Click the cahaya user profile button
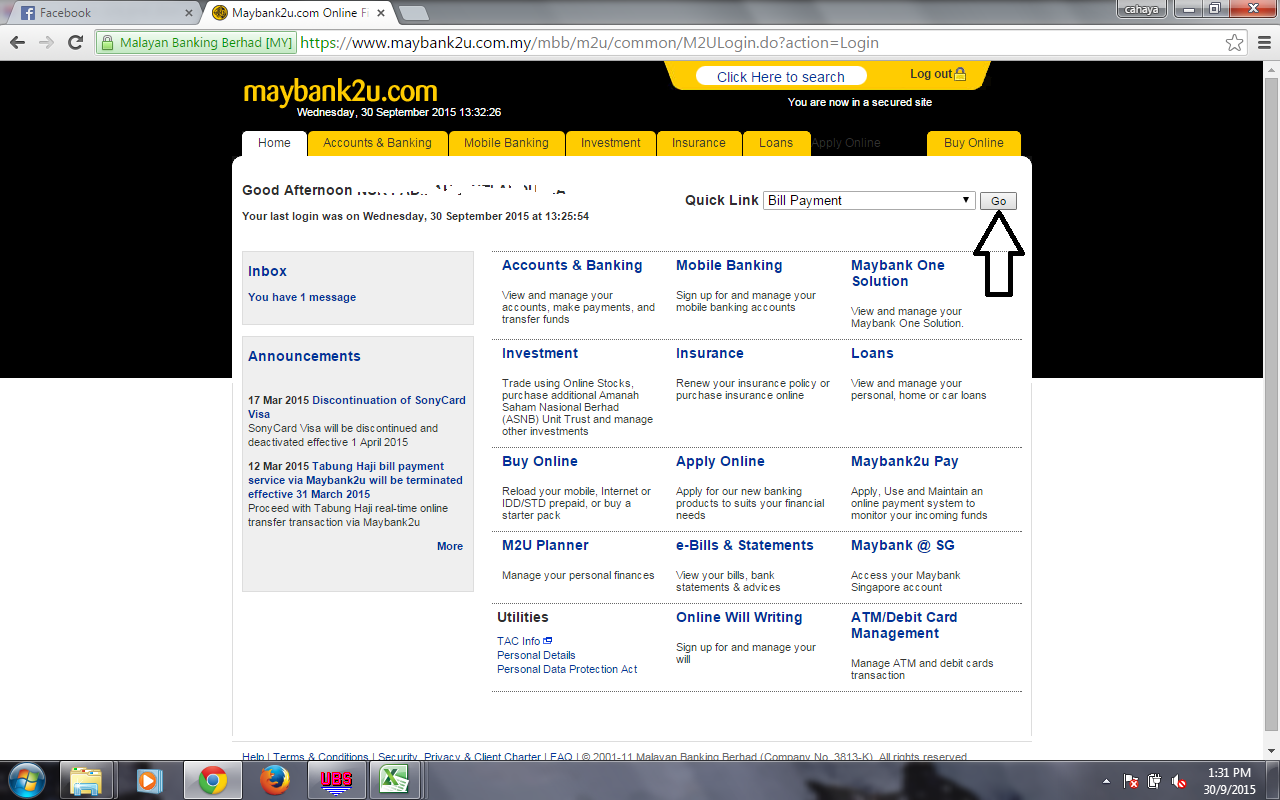 tap(1141, 9)
